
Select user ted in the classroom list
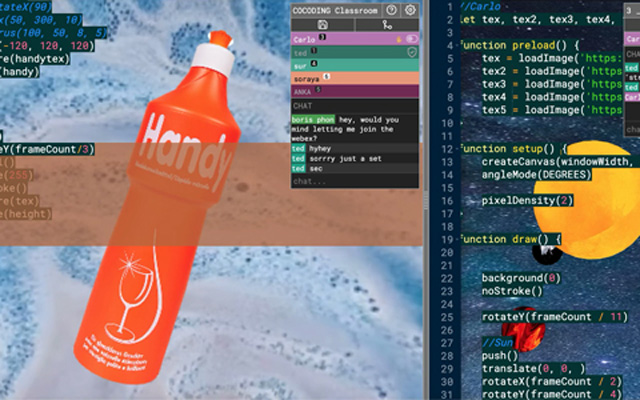299,51
